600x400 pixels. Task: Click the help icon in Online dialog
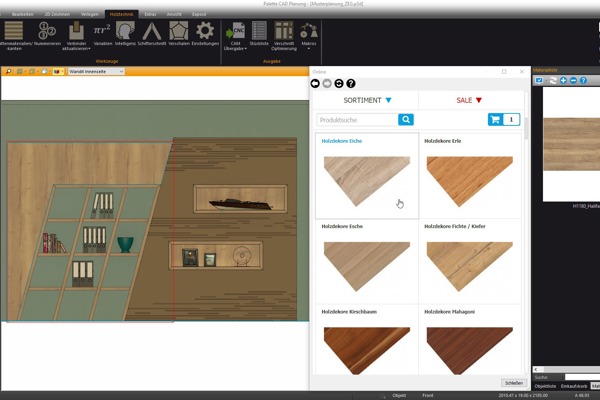[x=350, y=83]
